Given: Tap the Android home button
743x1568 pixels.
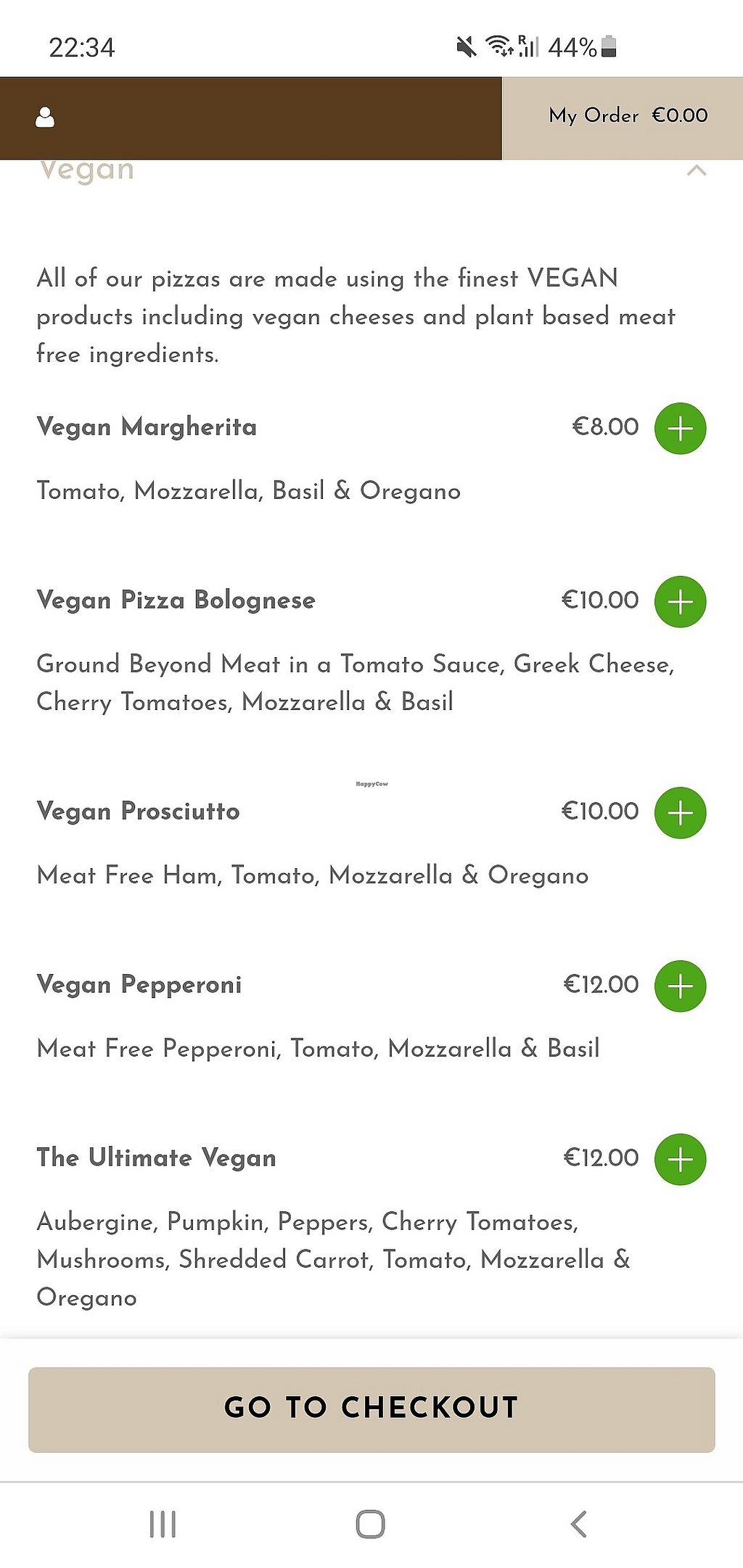Looking at the screenshot, I should (370, 1524).
